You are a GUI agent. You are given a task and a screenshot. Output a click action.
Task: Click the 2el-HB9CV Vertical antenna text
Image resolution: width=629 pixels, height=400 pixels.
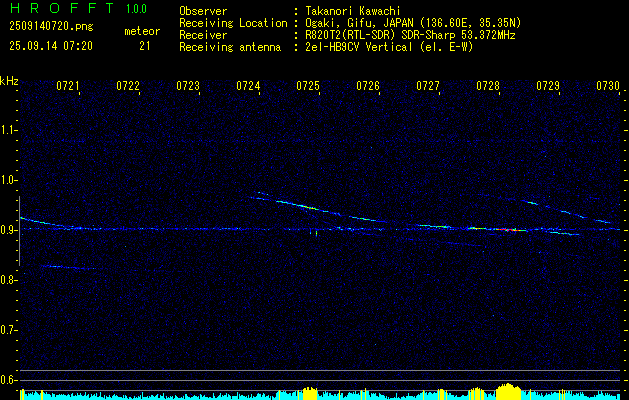(x=387, y=47)
